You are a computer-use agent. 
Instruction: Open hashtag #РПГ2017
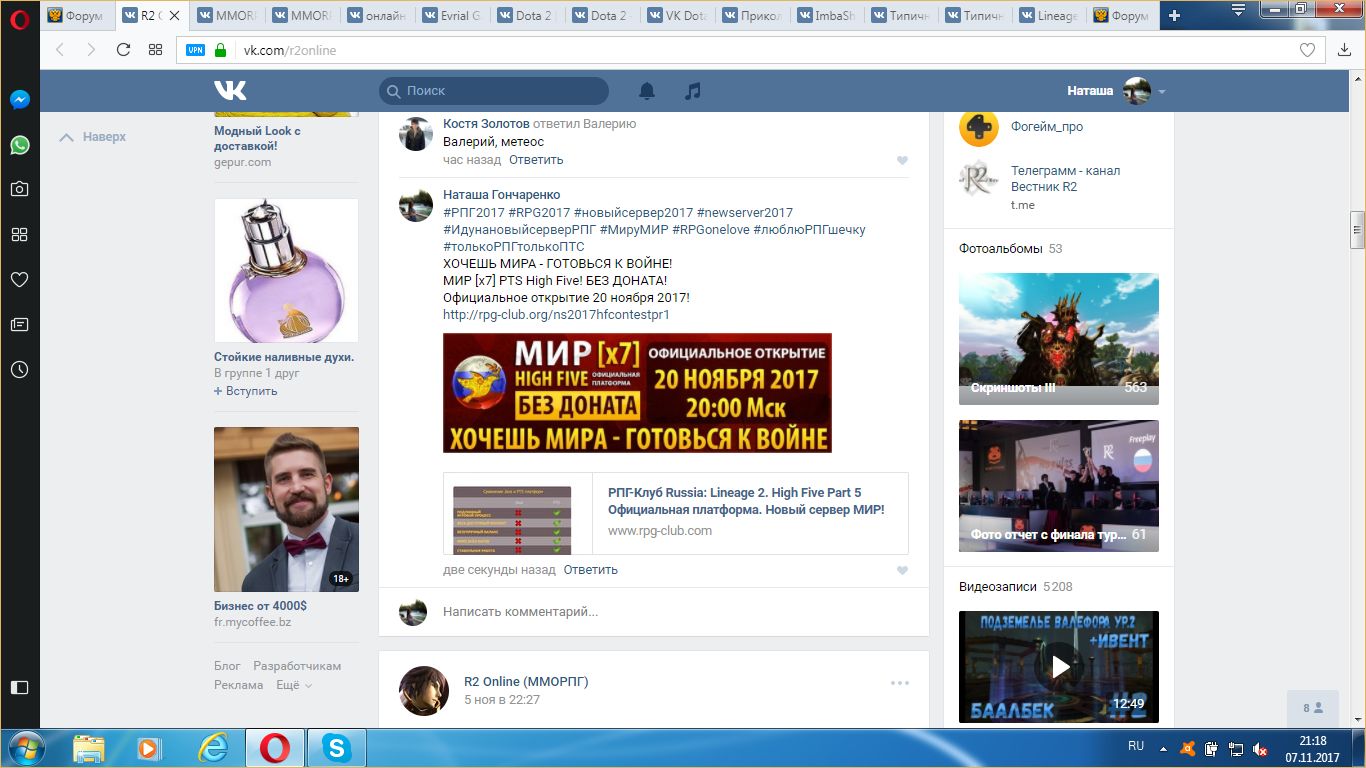[473, 213]
